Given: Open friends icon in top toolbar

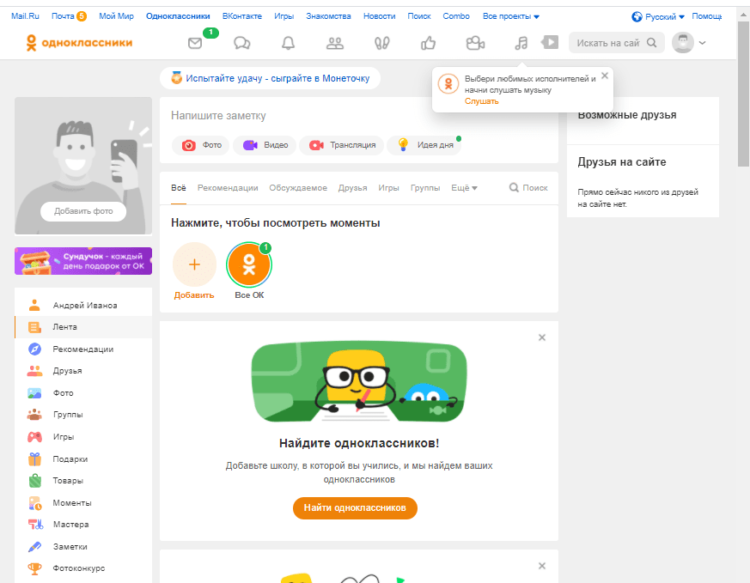Looking at the screenshot, I should [335, 43].
